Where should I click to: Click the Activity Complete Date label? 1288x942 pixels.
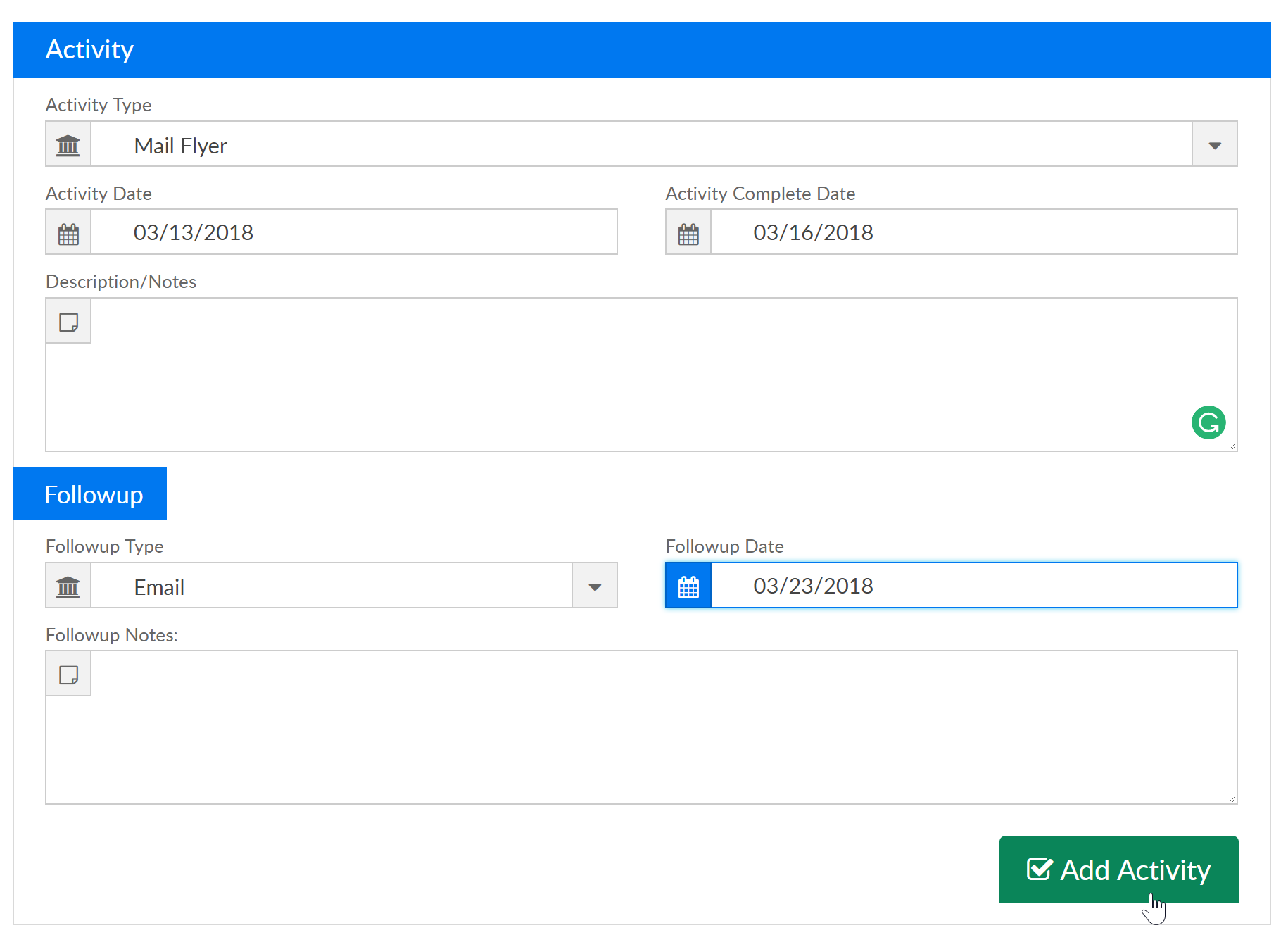point(760,194)
